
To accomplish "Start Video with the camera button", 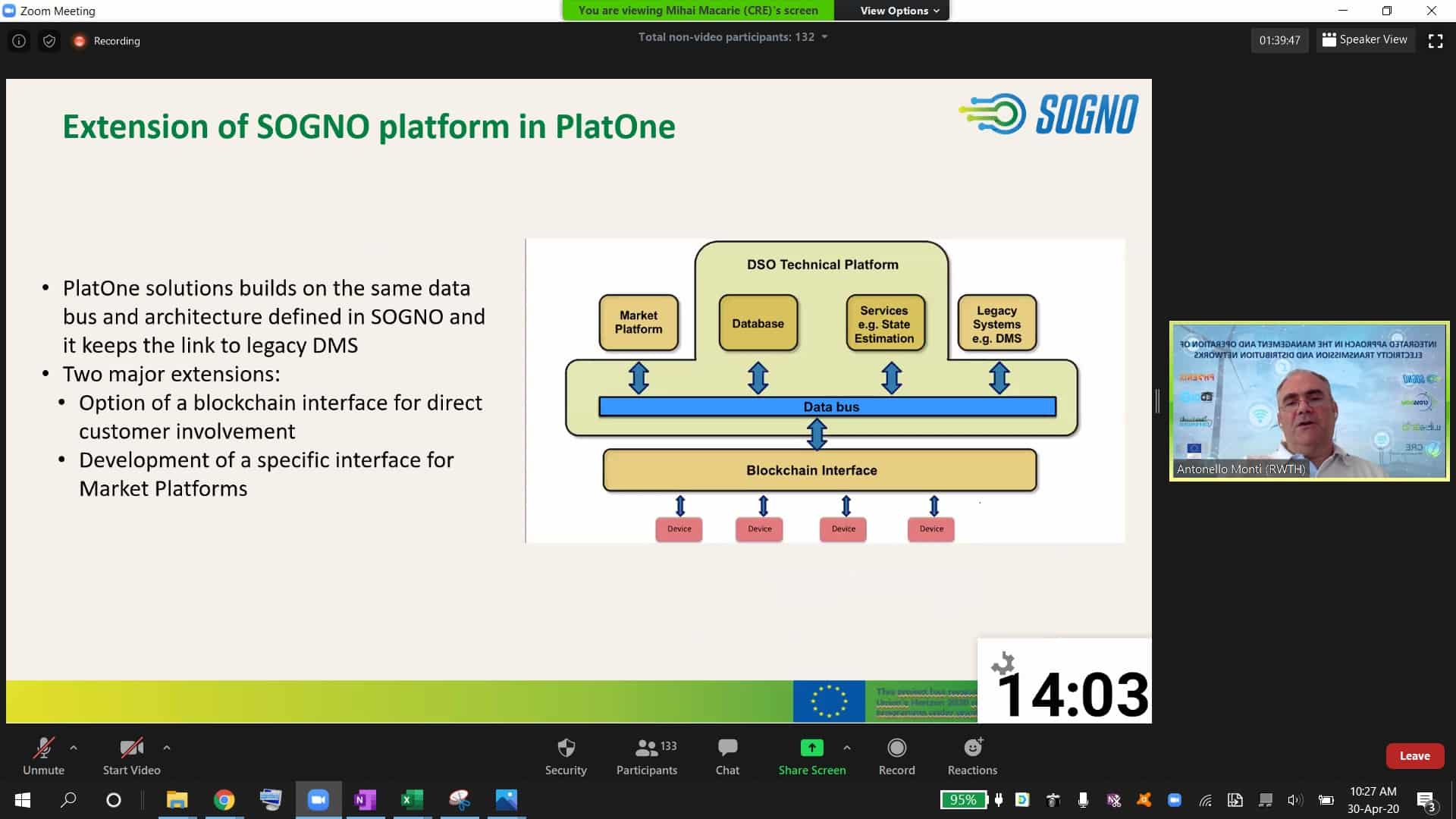I will click(131, 756).
